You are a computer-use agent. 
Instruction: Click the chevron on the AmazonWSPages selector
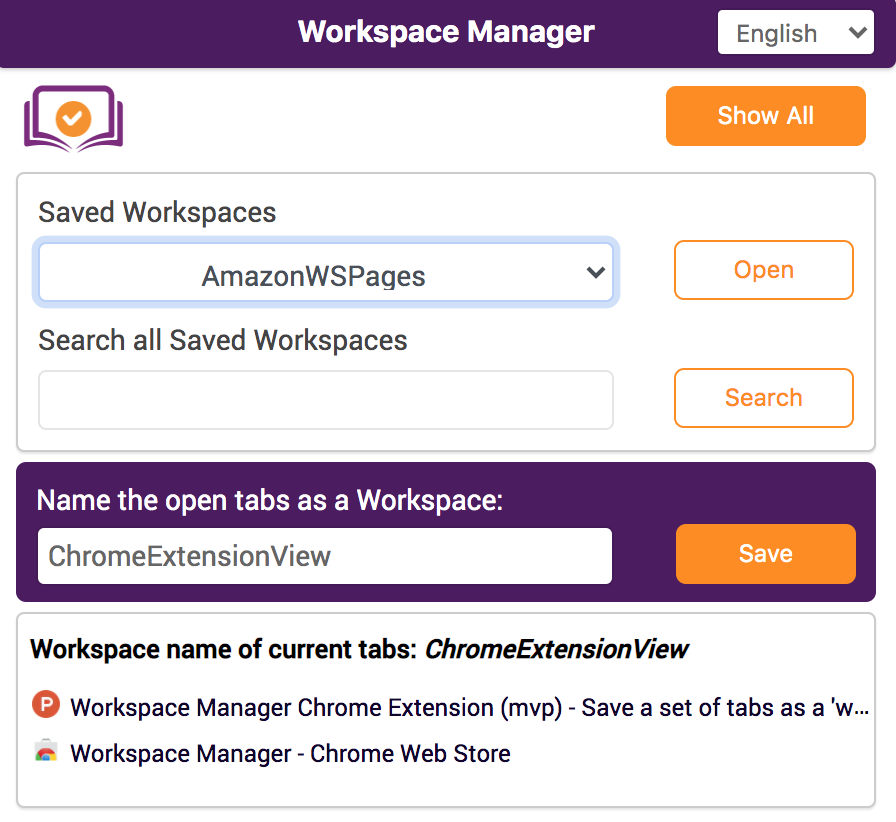[x=596, y=271]
